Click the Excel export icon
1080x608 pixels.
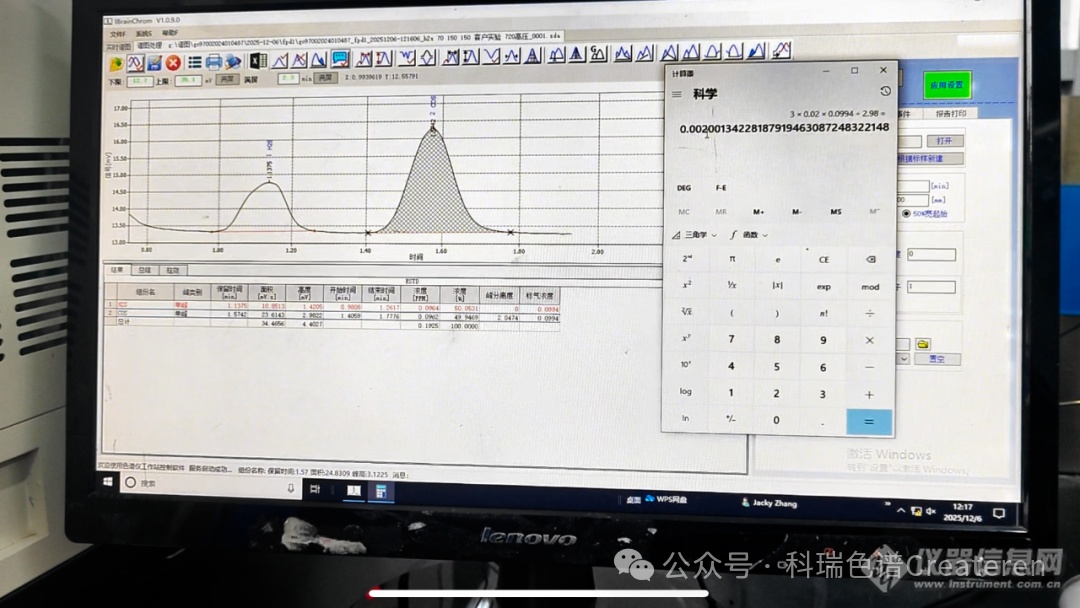pyautogui.click(x=257, y=61)
